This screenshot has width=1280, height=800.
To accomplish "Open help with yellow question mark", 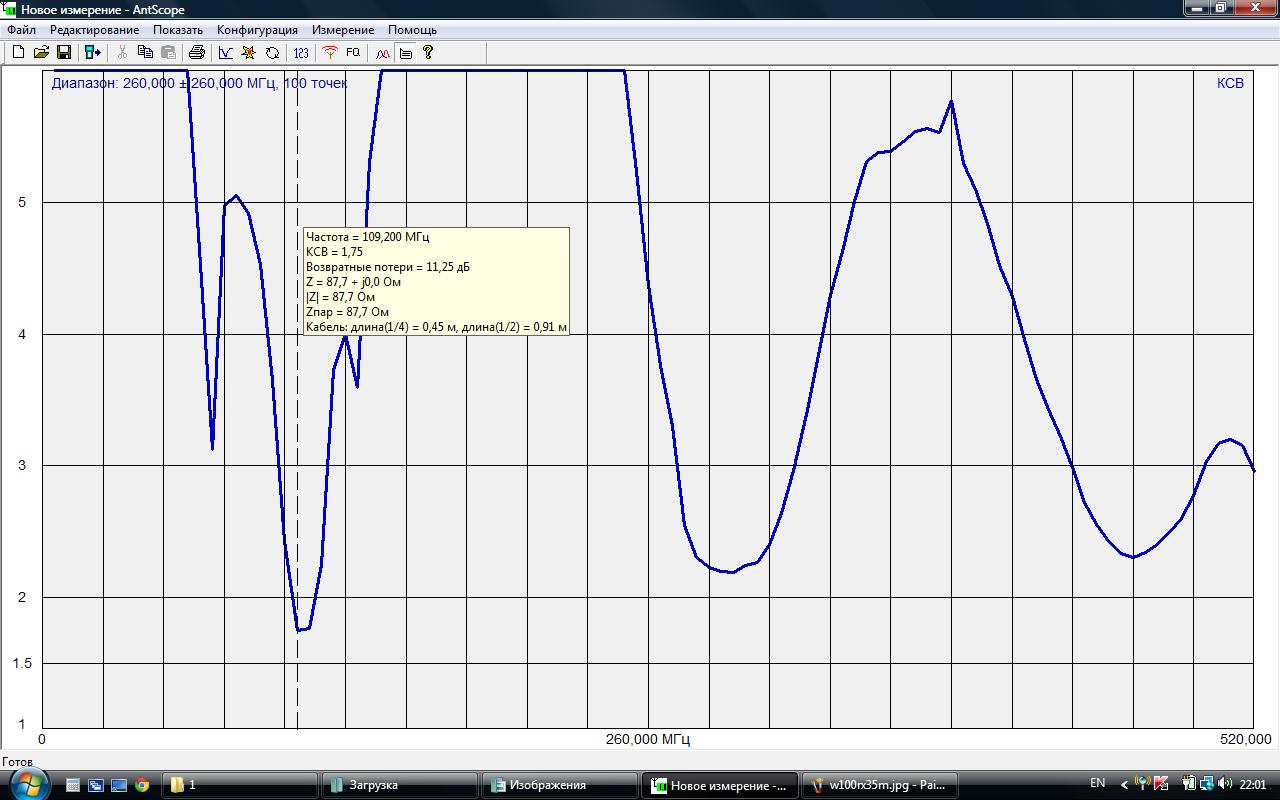I will (428, 52).
